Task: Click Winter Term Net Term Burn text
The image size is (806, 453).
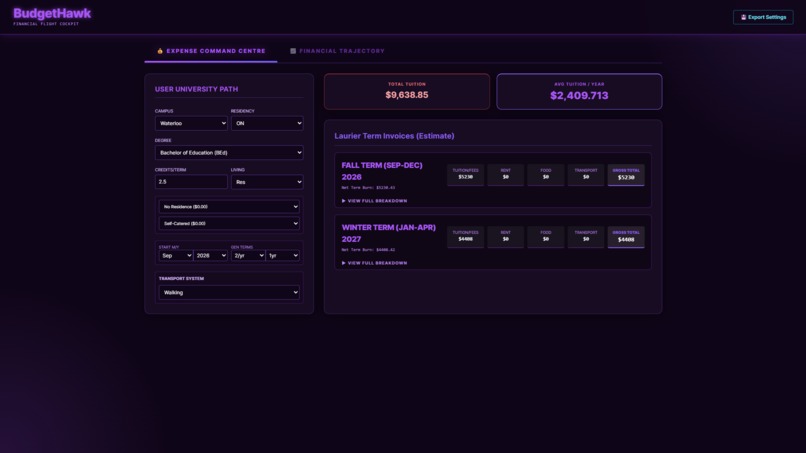Action: point(368,250)
